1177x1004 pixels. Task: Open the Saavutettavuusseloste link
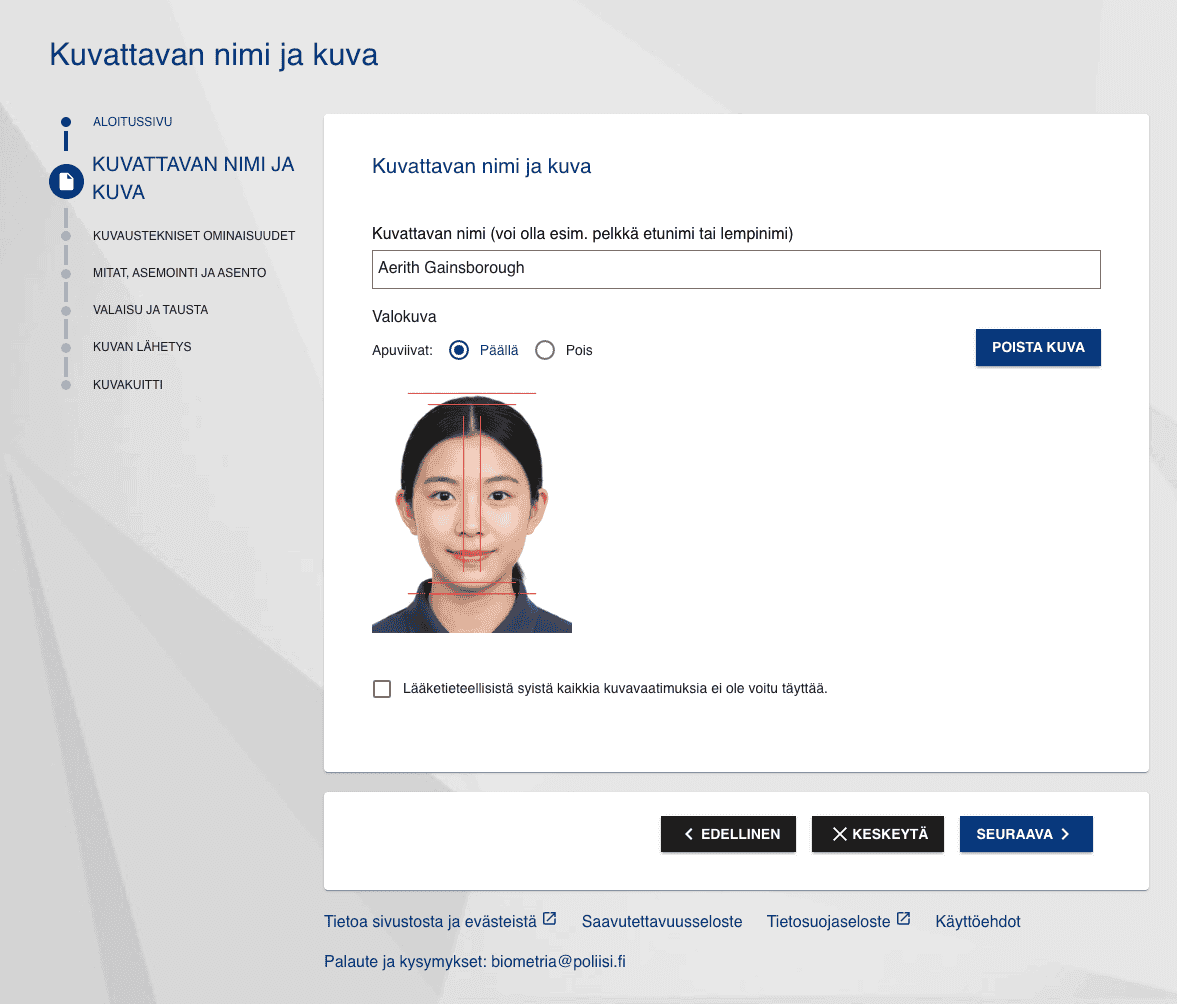(661, 922)
